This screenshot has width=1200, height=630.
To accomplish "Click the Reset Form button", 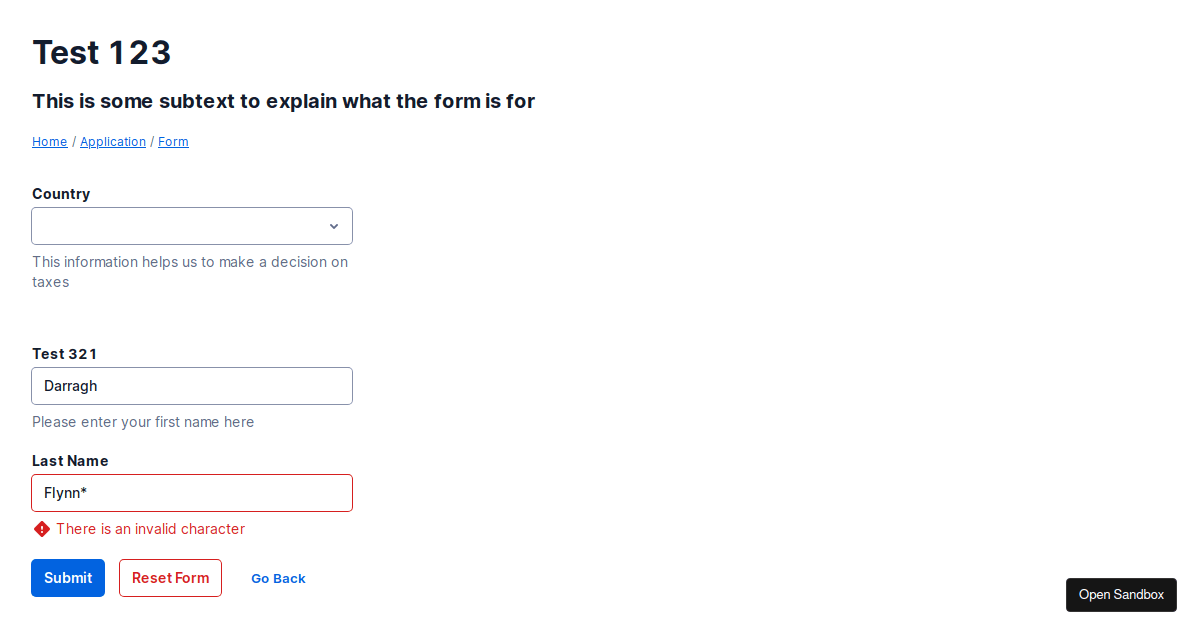I will click(170, 578).
